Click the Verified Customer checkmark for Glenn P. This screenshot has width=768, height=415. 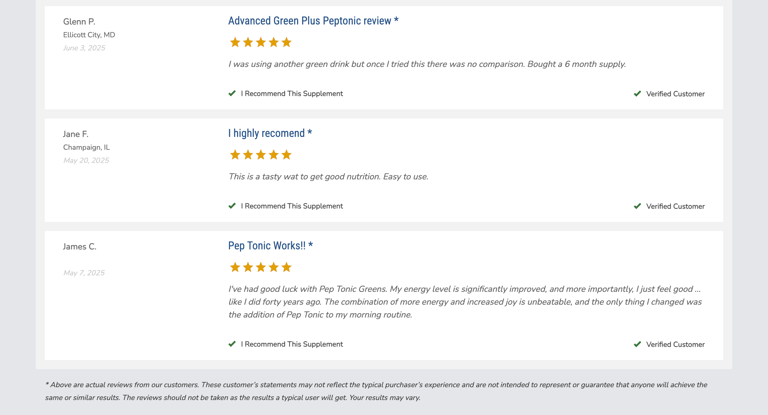(x=637, y=94)
